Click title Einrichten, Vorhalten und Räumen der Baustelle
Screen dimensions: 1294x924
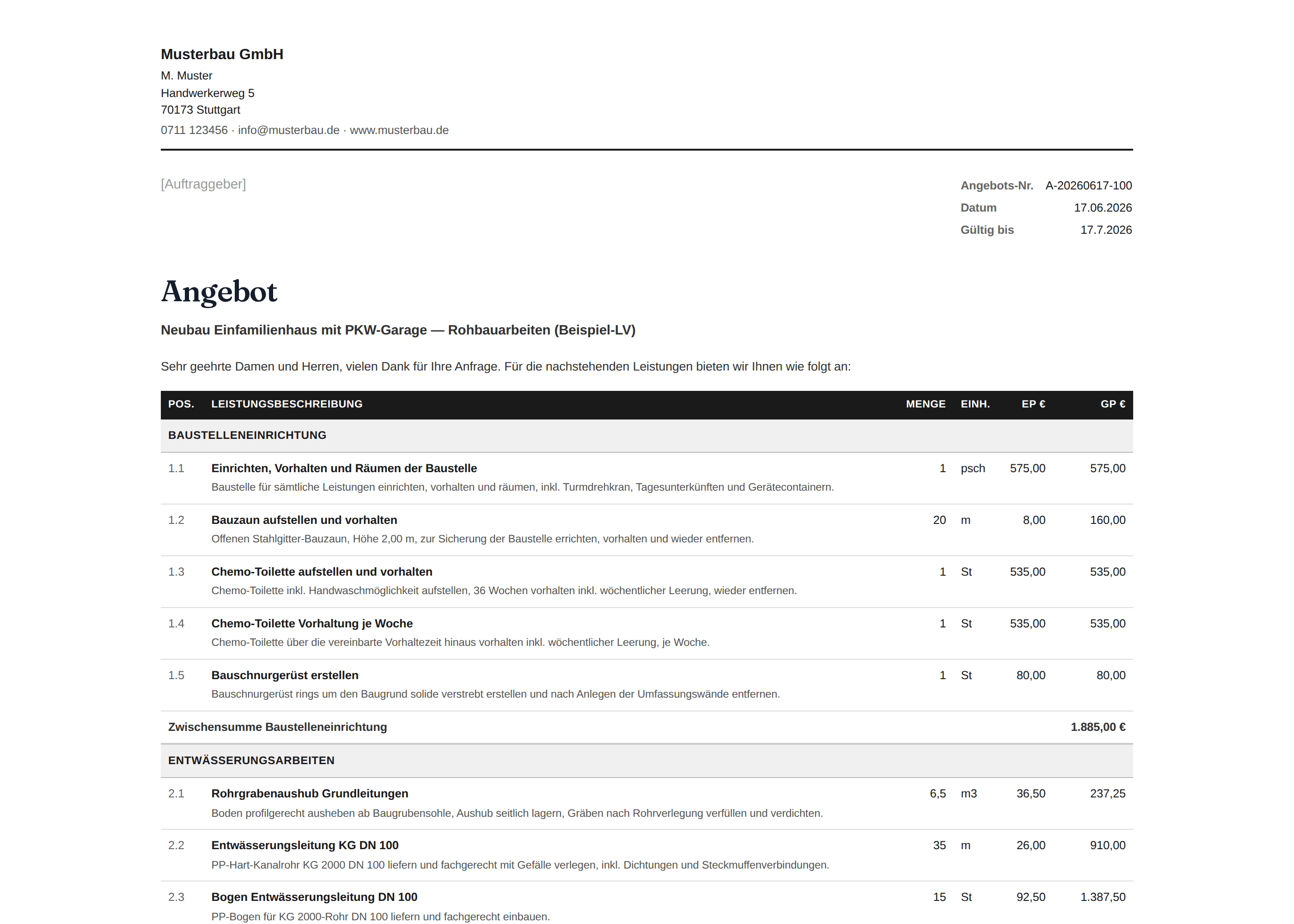[344, 468]
